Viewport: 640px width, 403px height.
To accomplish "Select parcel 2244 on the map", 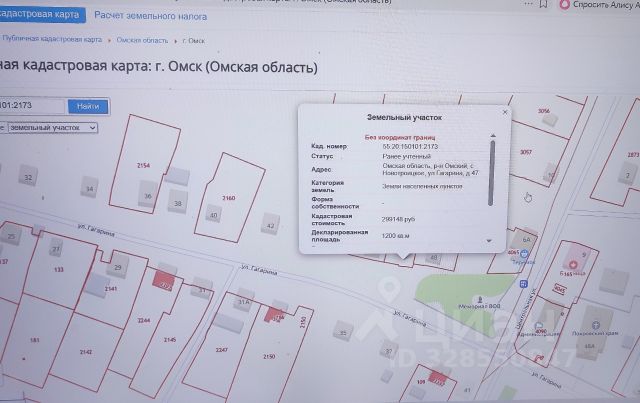I will click(144, 321).
